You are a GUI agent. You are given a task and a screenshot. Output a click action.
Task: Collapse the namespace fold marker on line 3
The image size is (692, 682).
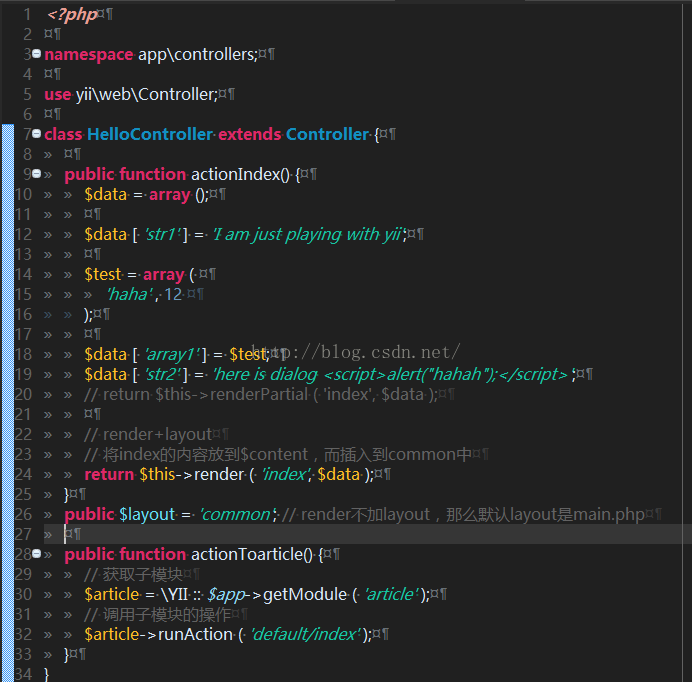(x=37, y=53)
